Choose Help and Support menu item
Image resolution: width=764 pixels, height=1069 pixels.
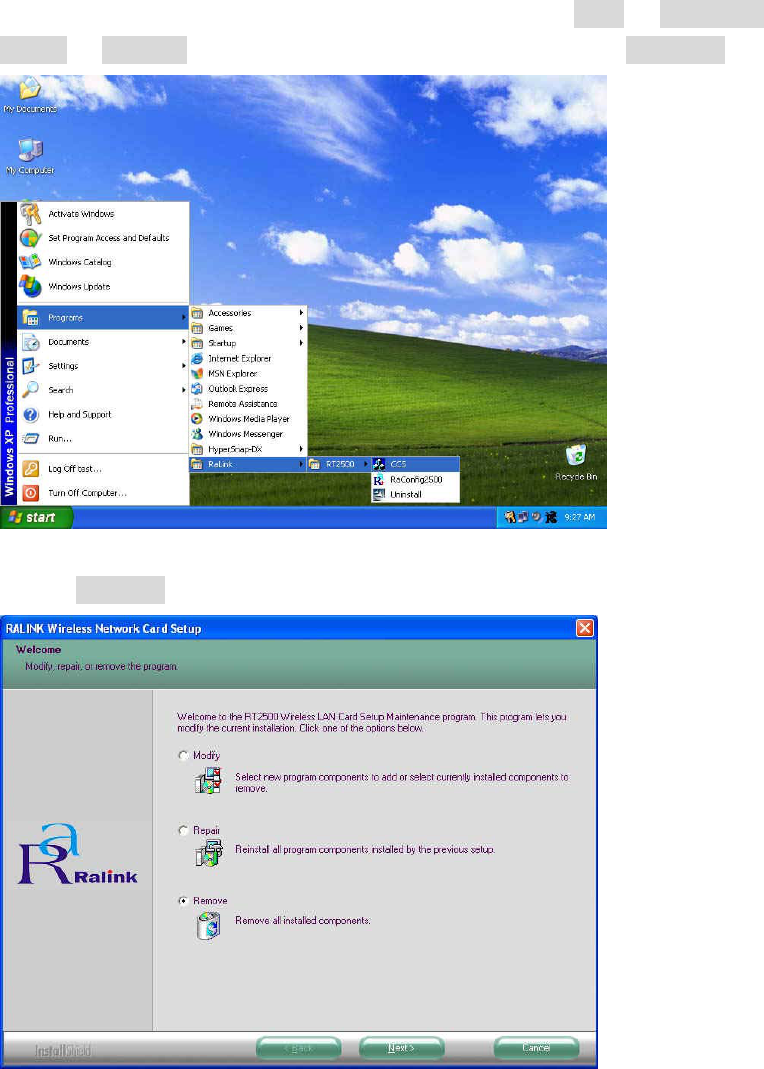(x=103, y=415)
